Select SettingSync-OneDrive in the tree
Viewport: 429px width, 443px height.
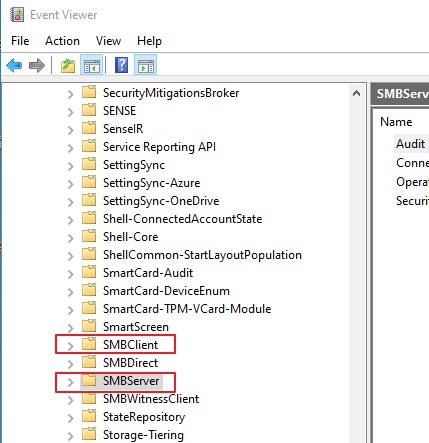point(161,201)
